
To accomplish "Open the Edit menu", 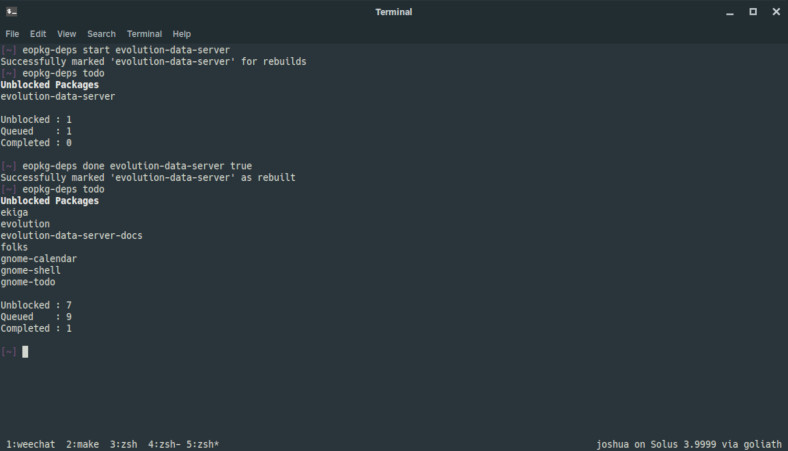I will point(38,34).
